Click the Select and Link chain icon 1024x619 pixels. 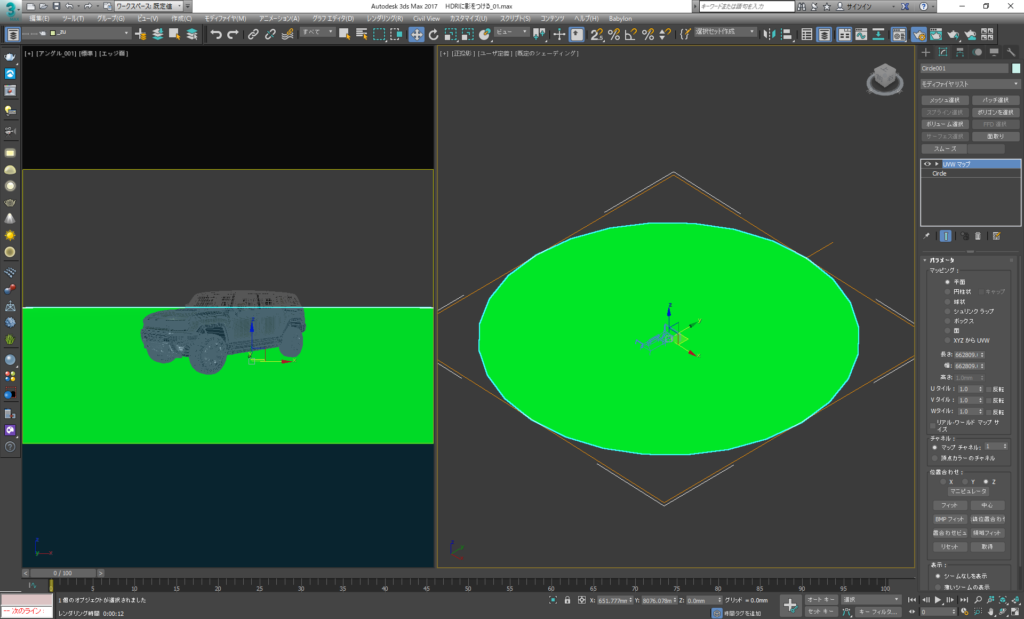pyautogui.click(x=253, y=34)
